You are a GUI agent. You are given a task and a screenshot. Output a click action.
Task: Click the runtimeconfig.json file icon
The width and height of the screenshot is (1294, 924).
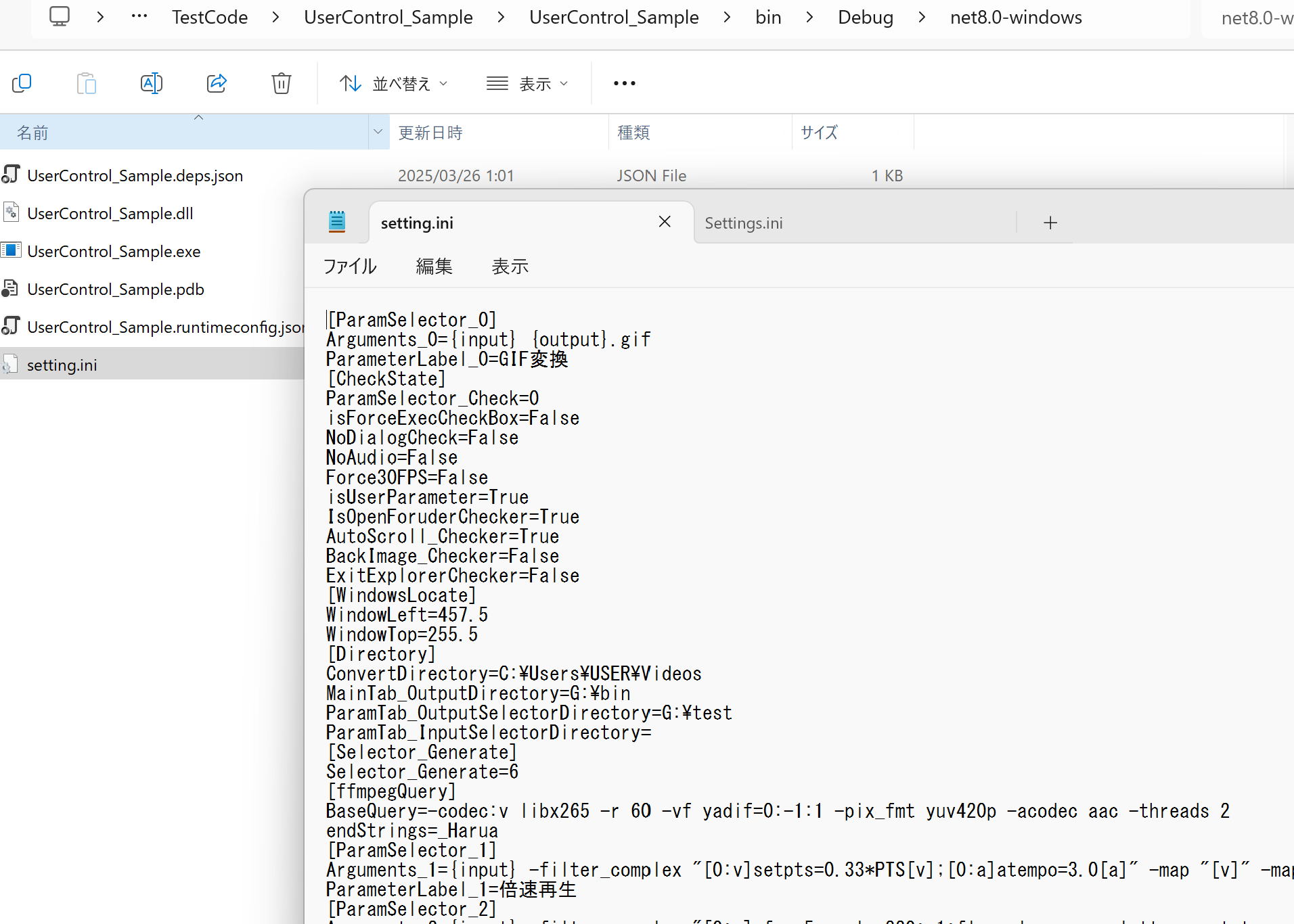pos(10,326)
